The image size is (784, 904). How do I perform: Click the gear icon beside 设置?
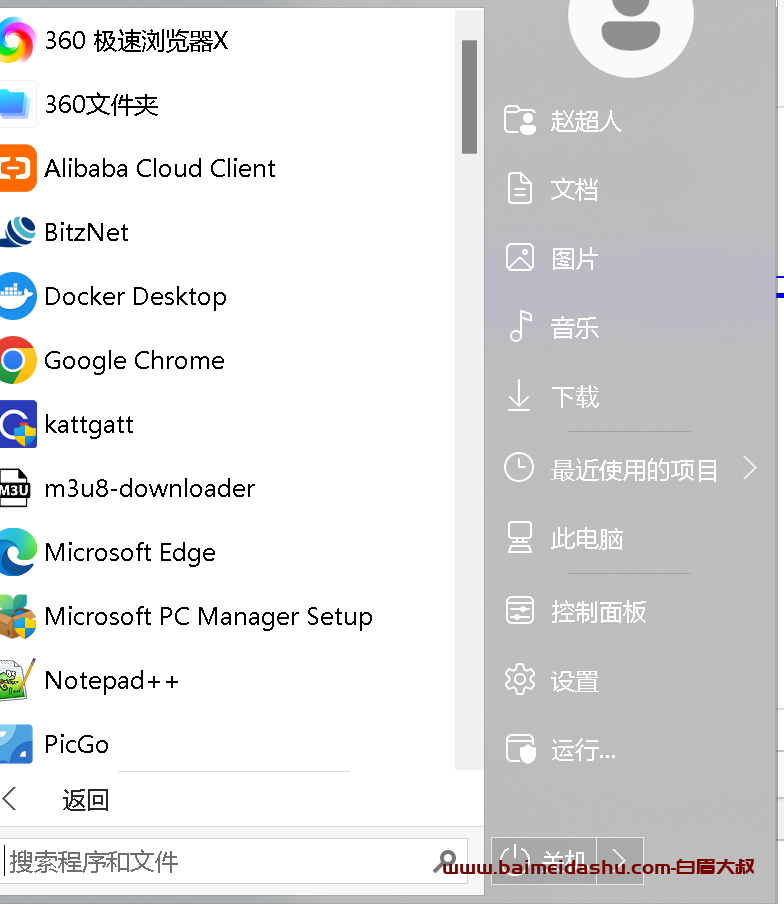point(520,680)
